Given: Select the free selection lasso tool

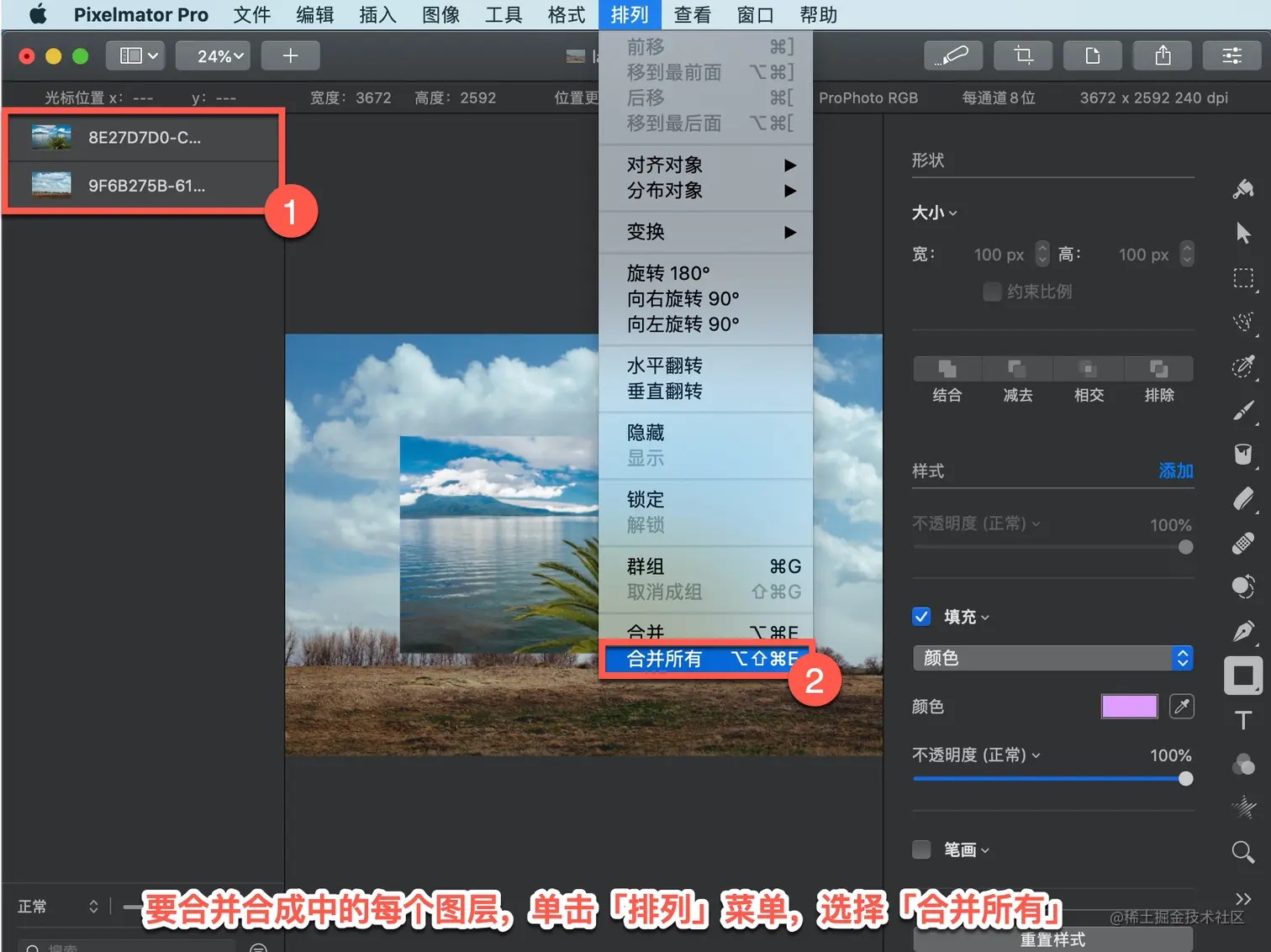Looking at the screenshot, I should tap(1243, 321).
